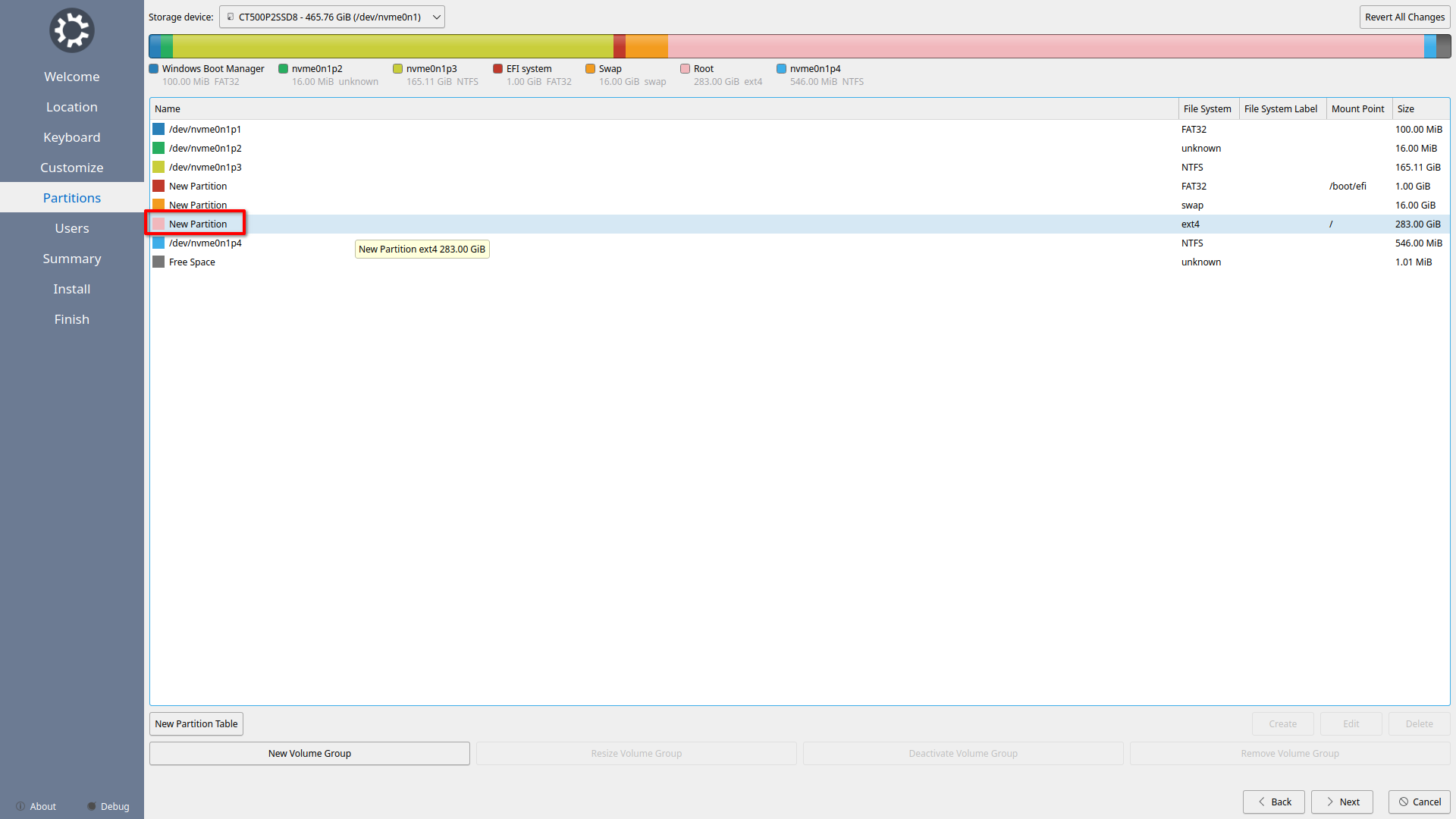
Task: Open the Storage device dropdown
Action: coord(331,17)
